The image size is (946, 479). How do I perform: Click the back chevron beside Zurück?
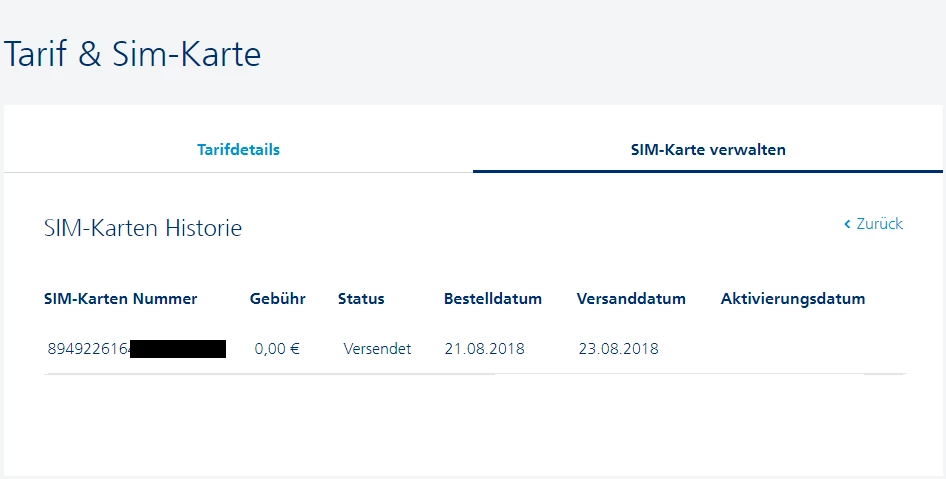pyautogui.click(x=847, y=224)
